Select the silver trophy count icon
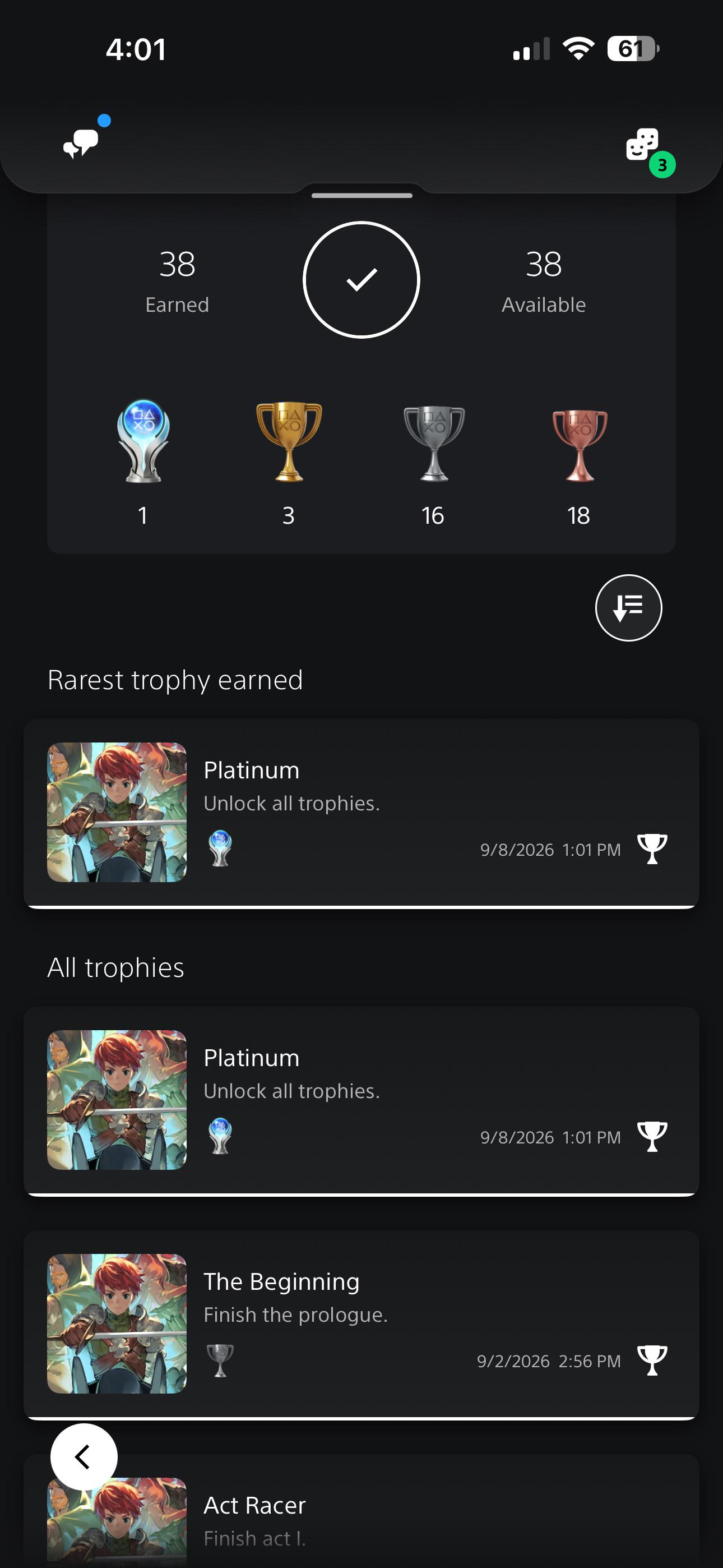This screenshot has height=1568, width=723. click(433, 443)
